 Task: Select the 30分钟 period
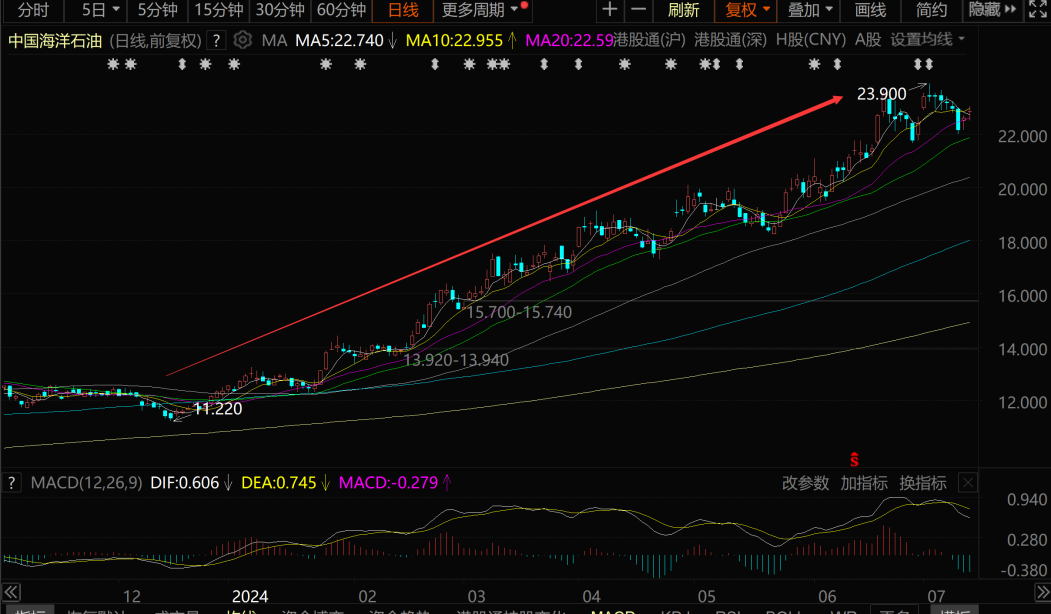pyautogui.click(x=280, y=10)
